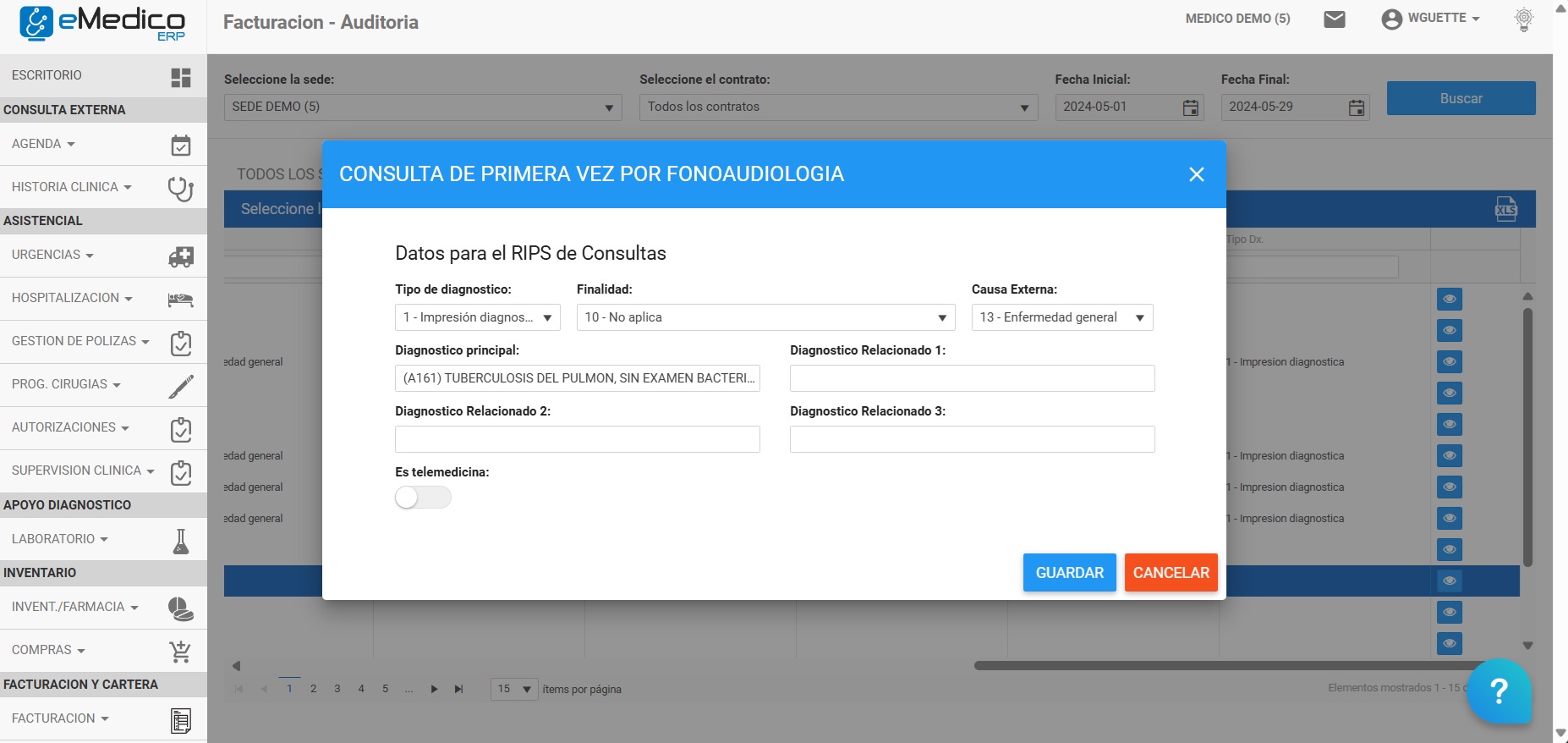
Task: Click Diagnostico Relacionado 2 field
Action: coord(578,439)
